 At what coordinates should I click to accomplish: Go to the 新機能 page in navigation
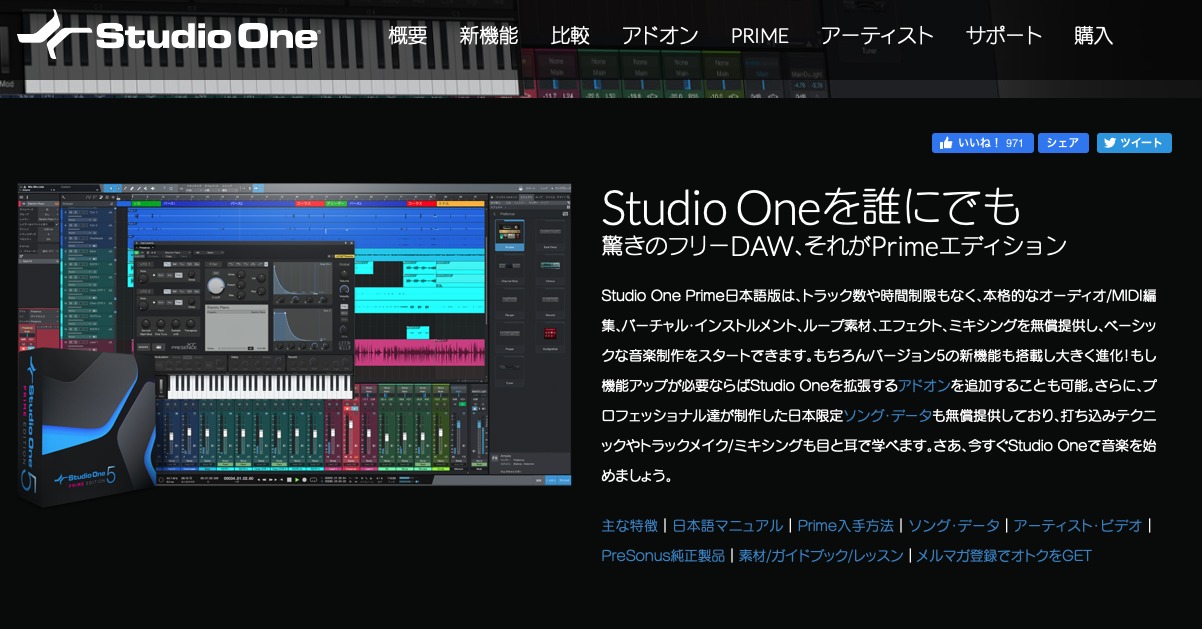(x=488, y=36)
